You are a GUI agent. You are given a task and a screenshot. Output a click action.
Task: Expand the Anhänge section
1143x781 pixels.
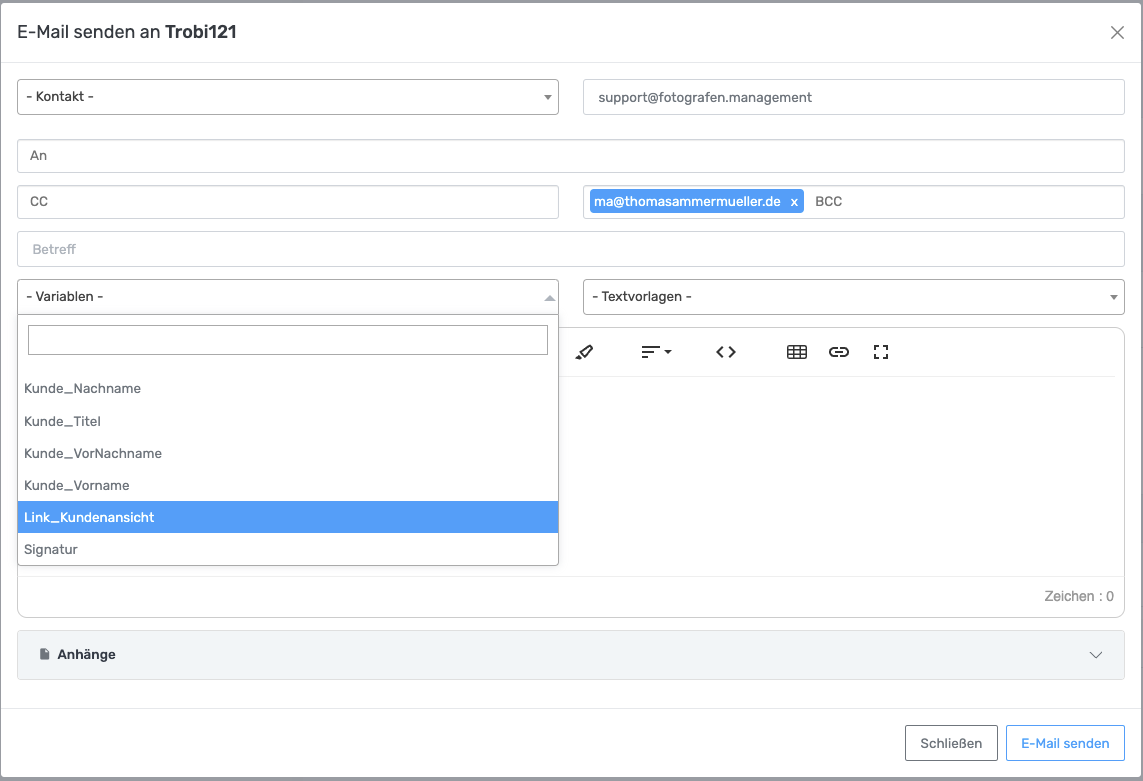click(x=570, y=655)
